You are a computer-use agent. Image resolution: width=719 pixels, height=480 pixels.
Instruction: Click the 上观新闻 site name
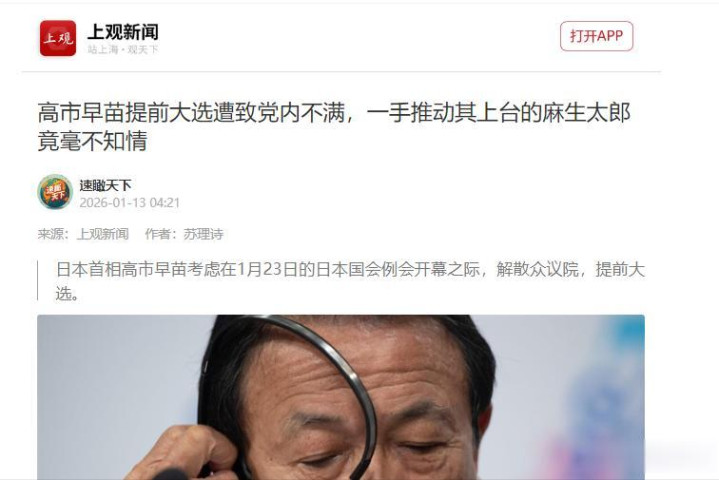[123, 32]
